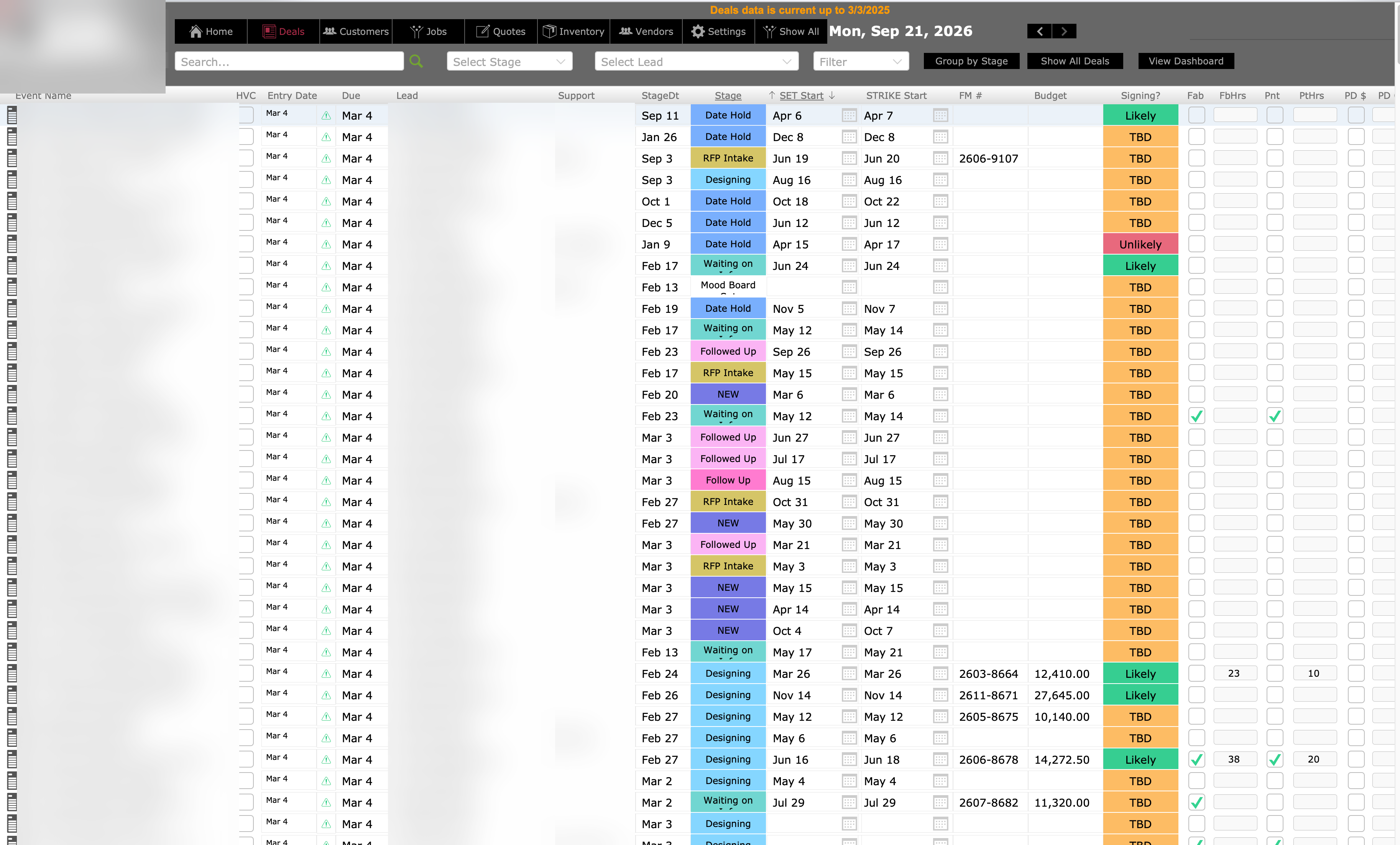
Task: Click FbHrs field showing 23
Action: coord(1235,673)
